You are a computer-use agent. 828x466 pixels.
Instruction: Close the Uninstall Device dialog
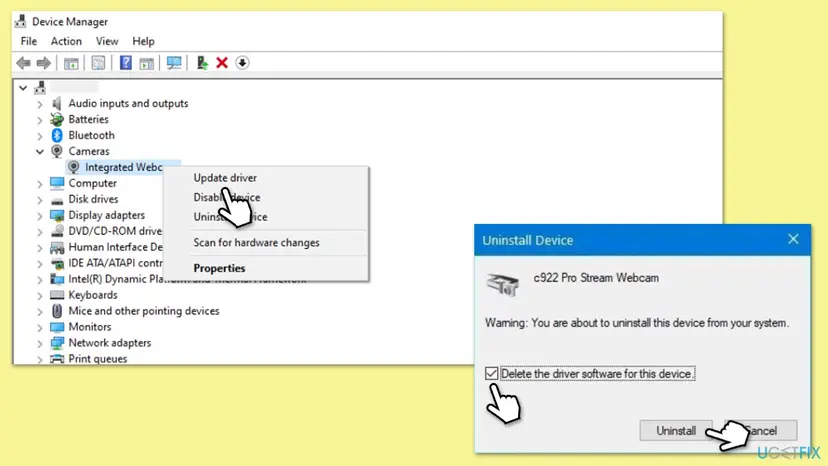coord(793,239)
